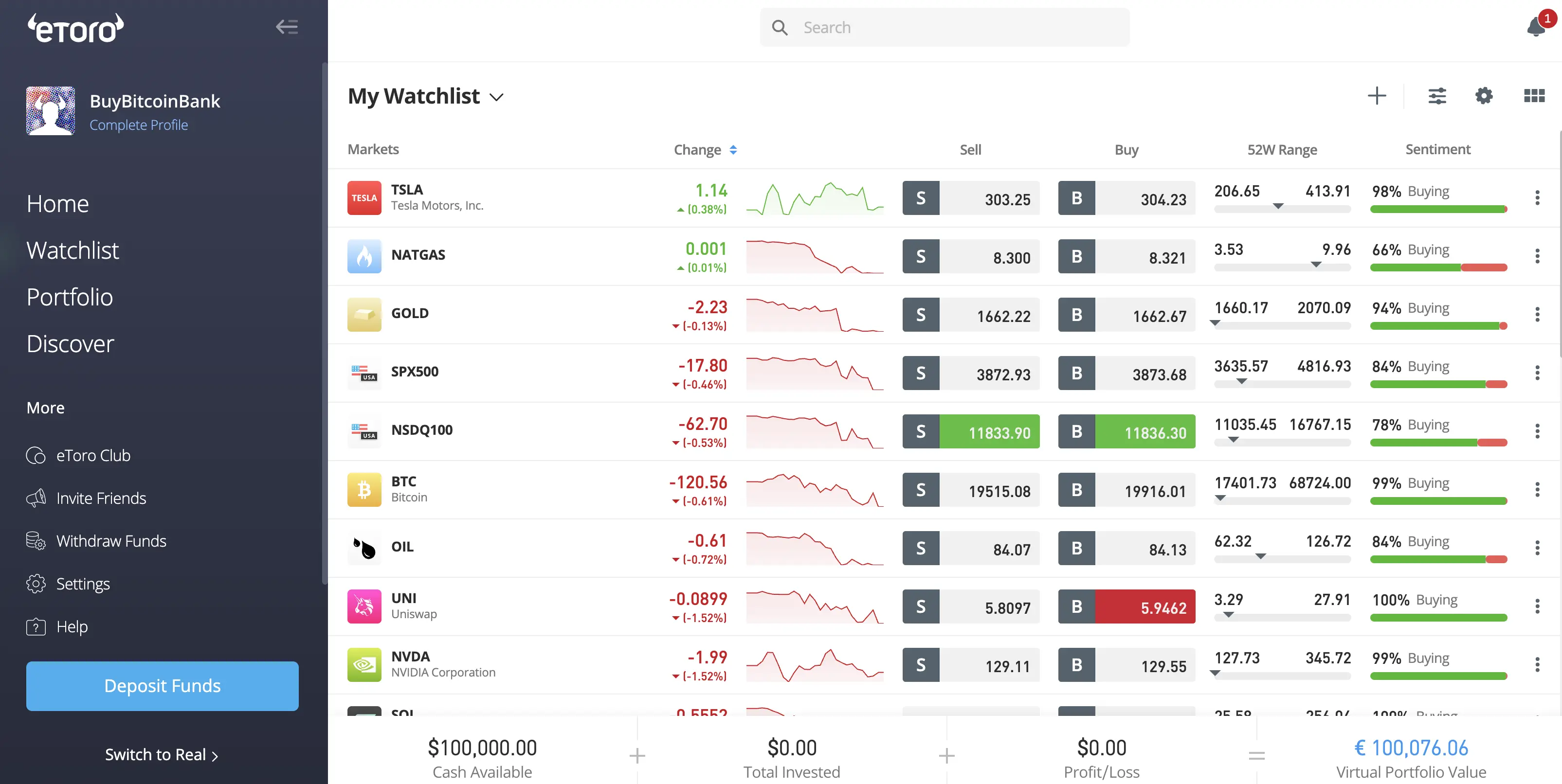Open options menu for NSDQ100 row
The height and width of the screenshot is (784, 1562).
point(1537,431)
